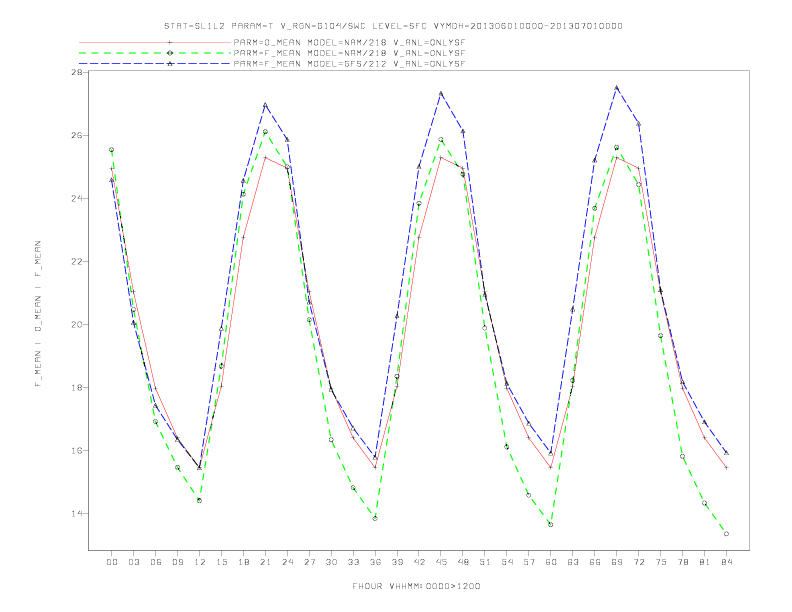This screenshot has height=612, width=792.
Task: Click the blue triangle marker in legend
Action: 170,64
